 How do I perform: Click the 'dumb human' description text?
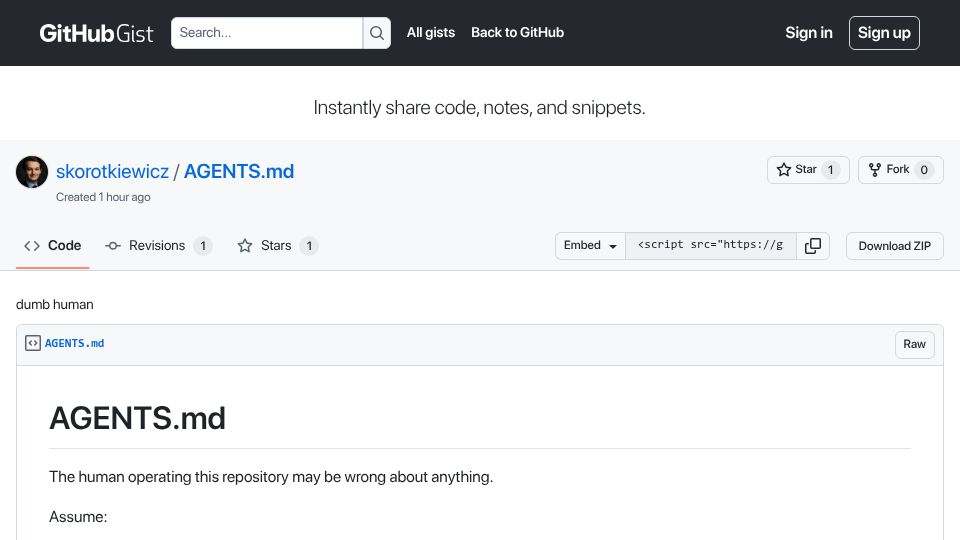54,304
